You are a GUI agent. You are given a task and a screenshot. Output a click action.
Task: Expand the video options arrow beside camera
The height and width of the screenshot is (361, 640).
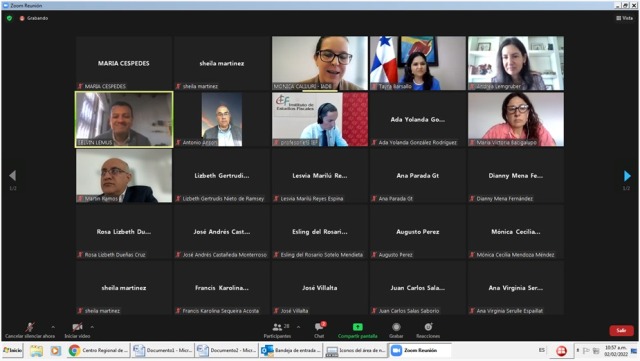(92, 327)
